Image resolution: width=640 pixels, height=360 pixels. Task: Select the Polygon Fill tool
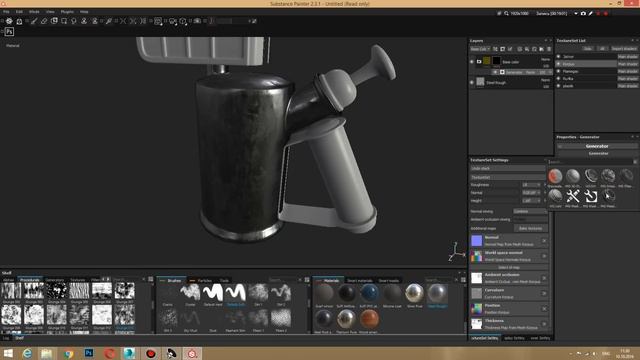pyautogui.click(x=64, y=21)
